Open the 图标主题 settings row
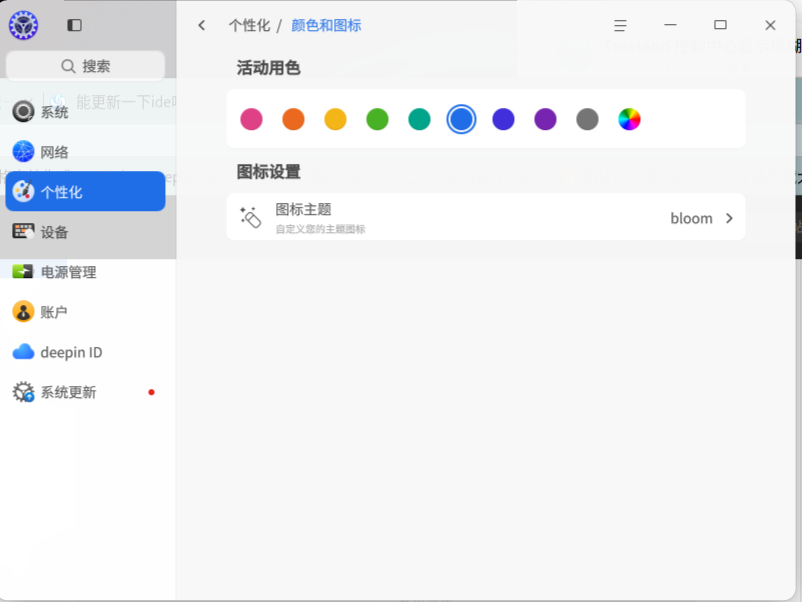 pos(485,217)
